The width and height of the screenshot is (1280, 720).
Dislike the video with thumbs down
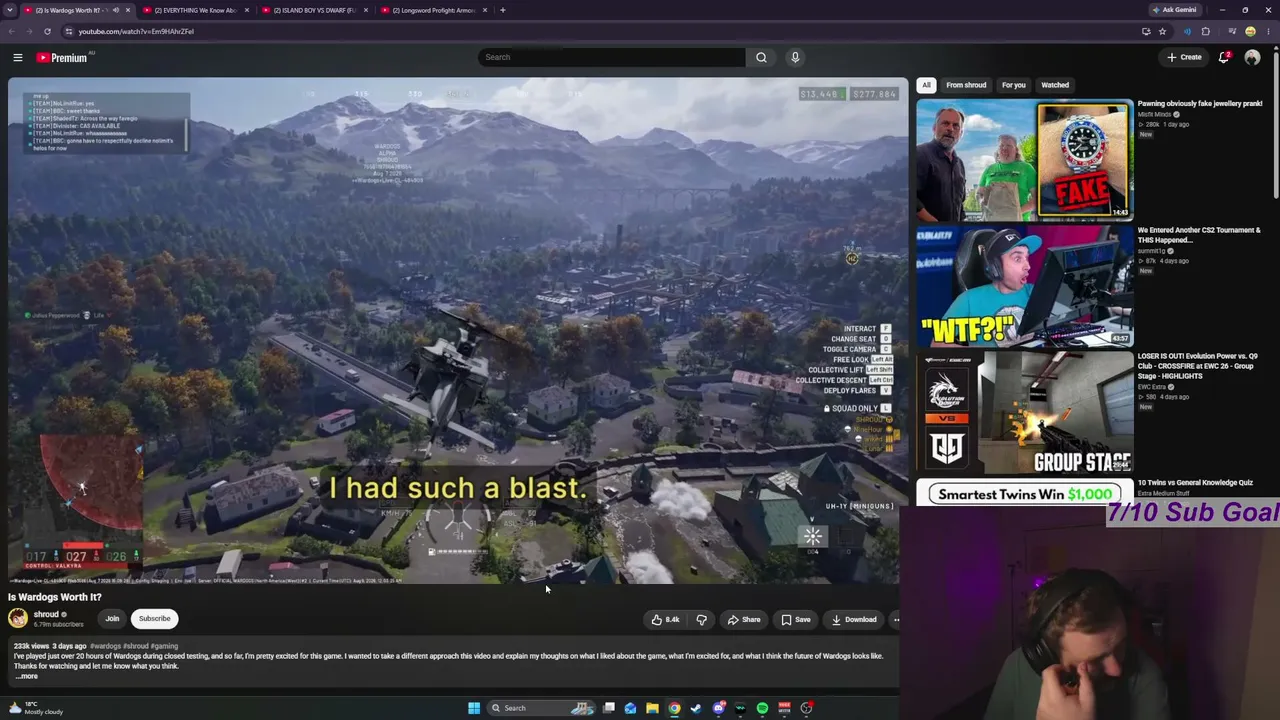click(x=701, y=619)
